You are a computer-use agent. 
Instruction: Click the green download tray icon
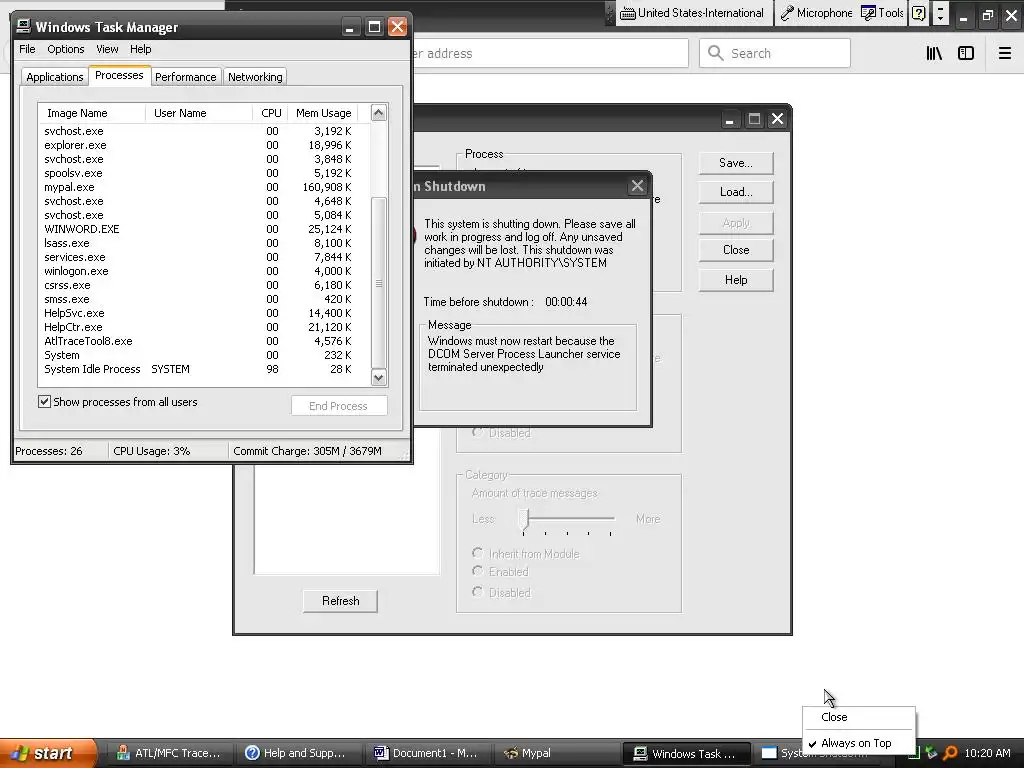point(931,753)
